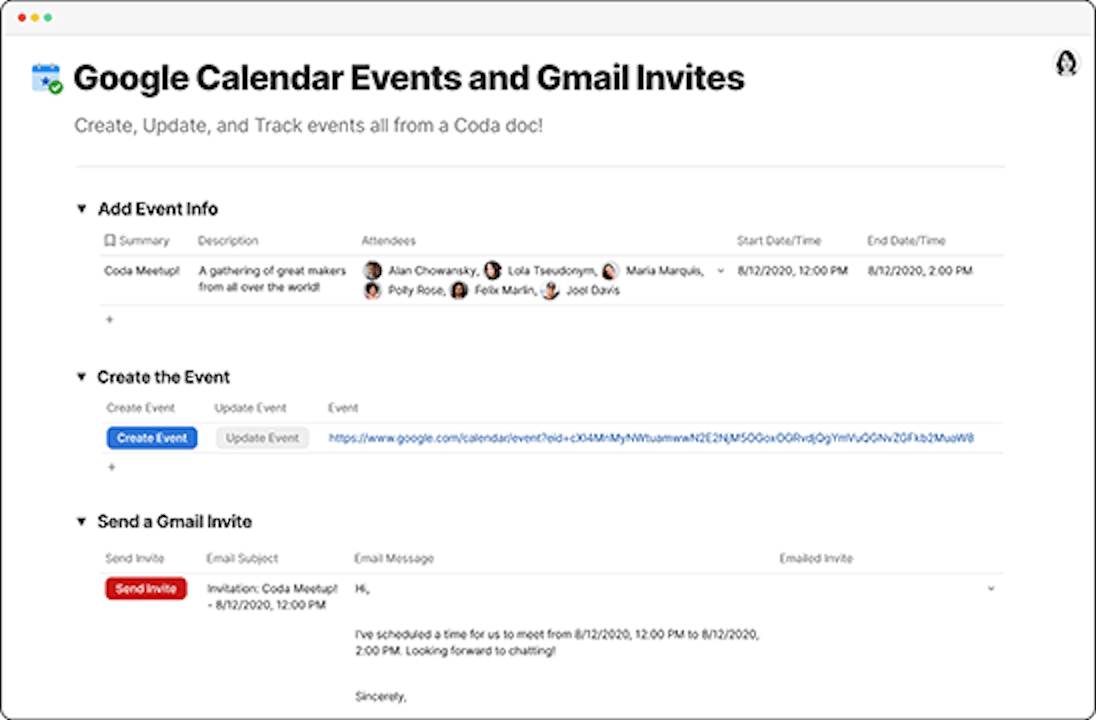1096x720 pixels.
Task: Click Maria Marquis's profile avatar
Action: click(x=610, y=270)
